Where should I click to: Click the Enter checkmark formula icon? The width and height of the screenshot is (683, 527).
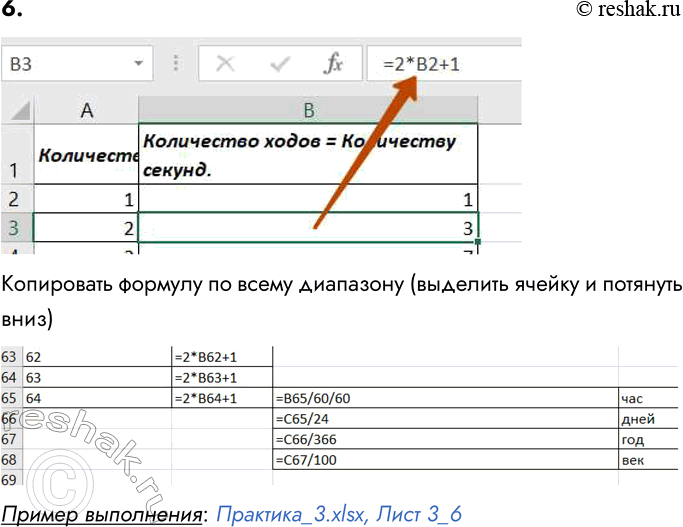[280, 65]
